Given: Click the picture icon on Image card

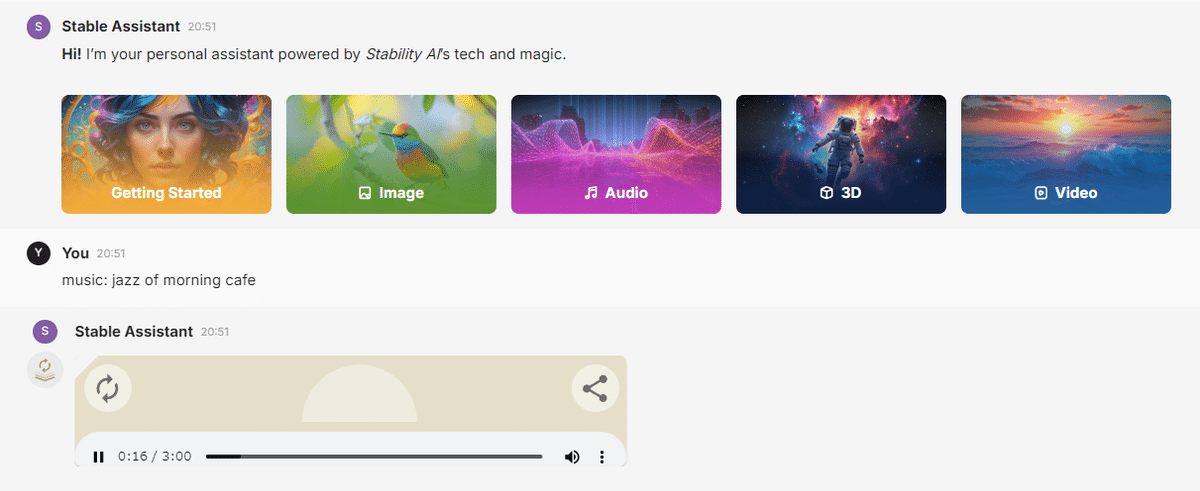Looking at the screenshot, I should 365,193.
